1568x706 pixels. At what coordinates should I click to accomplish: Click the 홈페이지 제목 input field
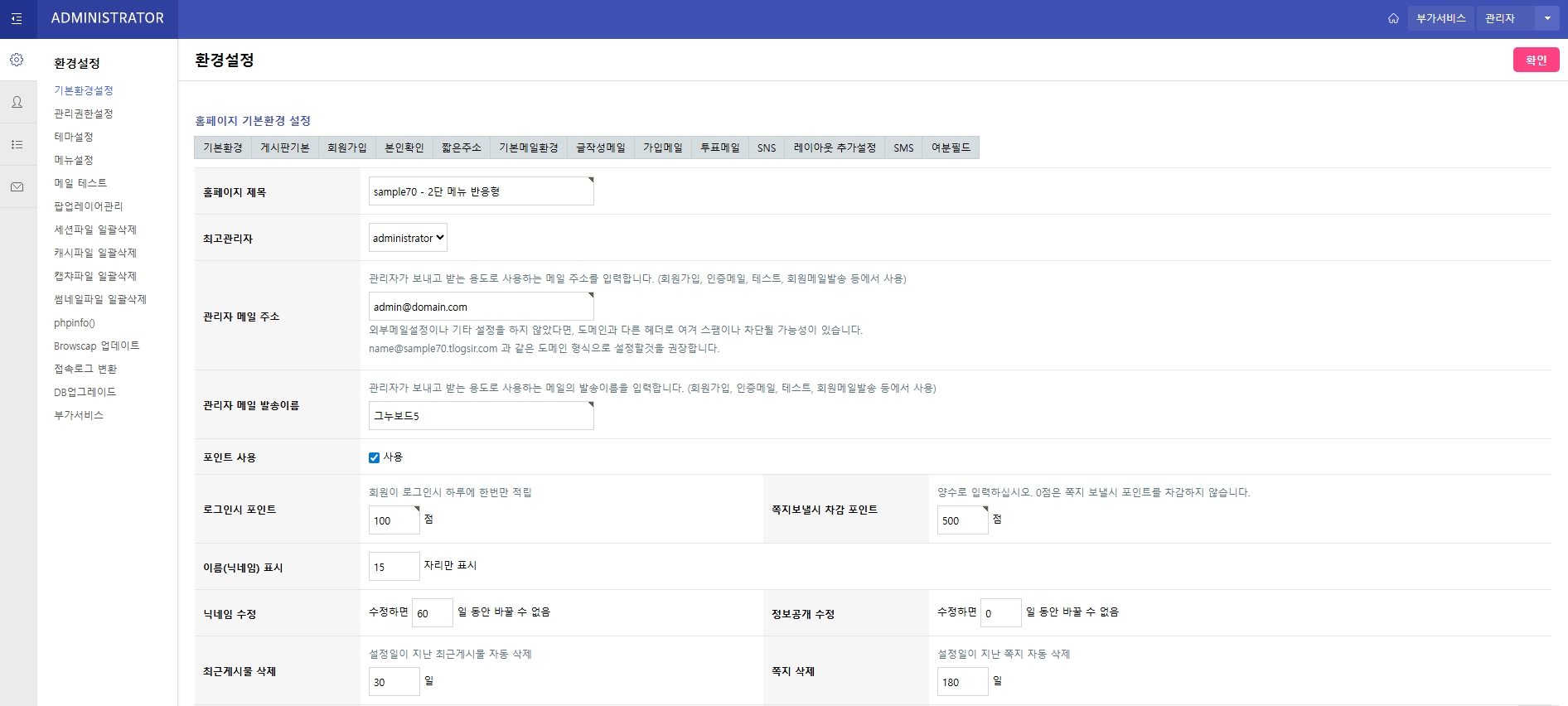481,191
